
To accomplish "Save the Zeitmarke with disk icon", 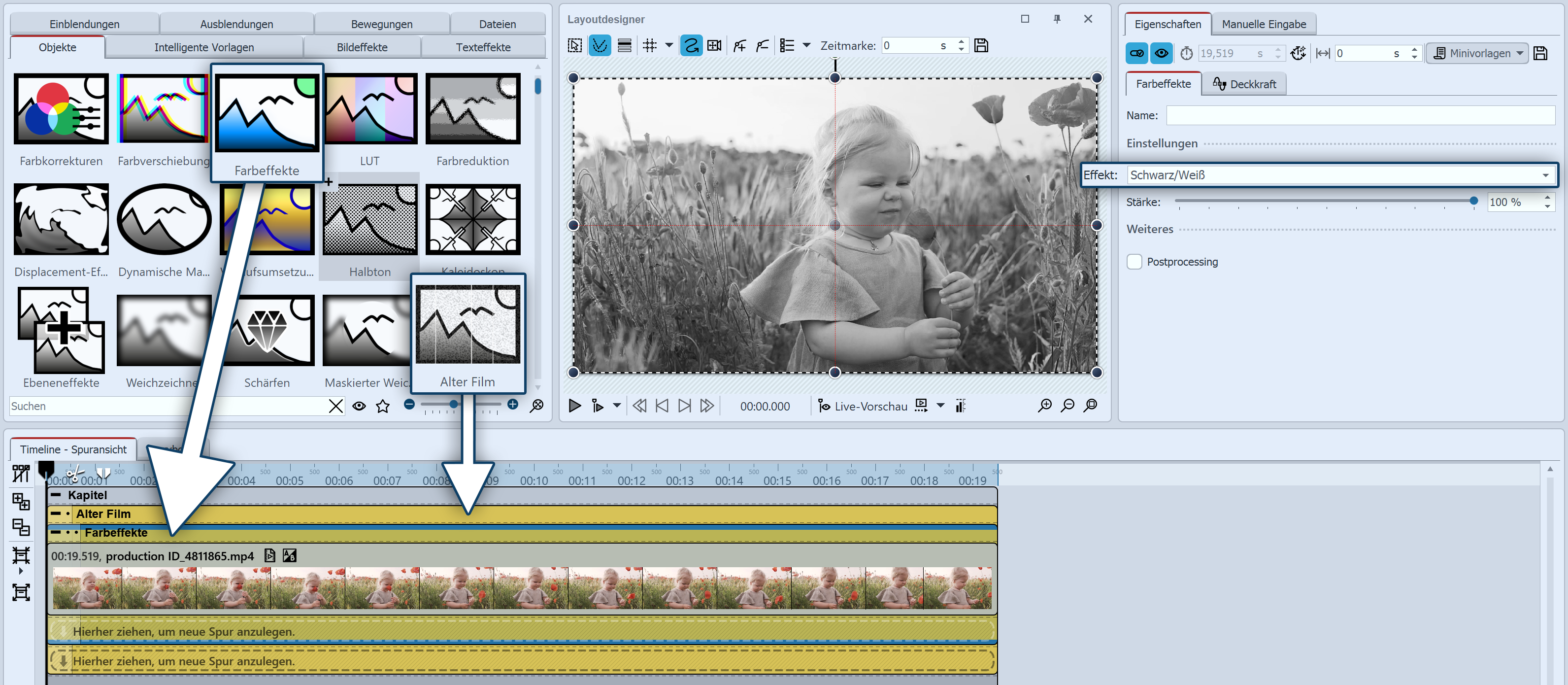I will pyautogui.click(x=981, y=46).
